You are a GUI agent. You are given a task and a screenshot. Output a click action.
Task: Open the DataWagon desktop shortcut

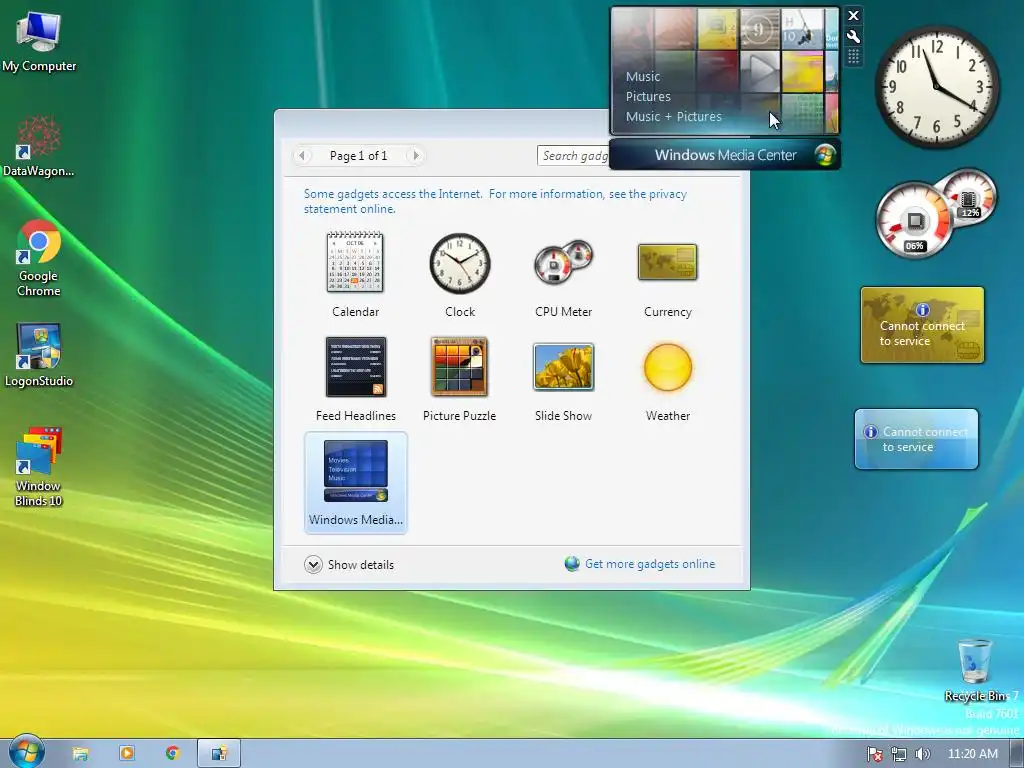[39, 146]
